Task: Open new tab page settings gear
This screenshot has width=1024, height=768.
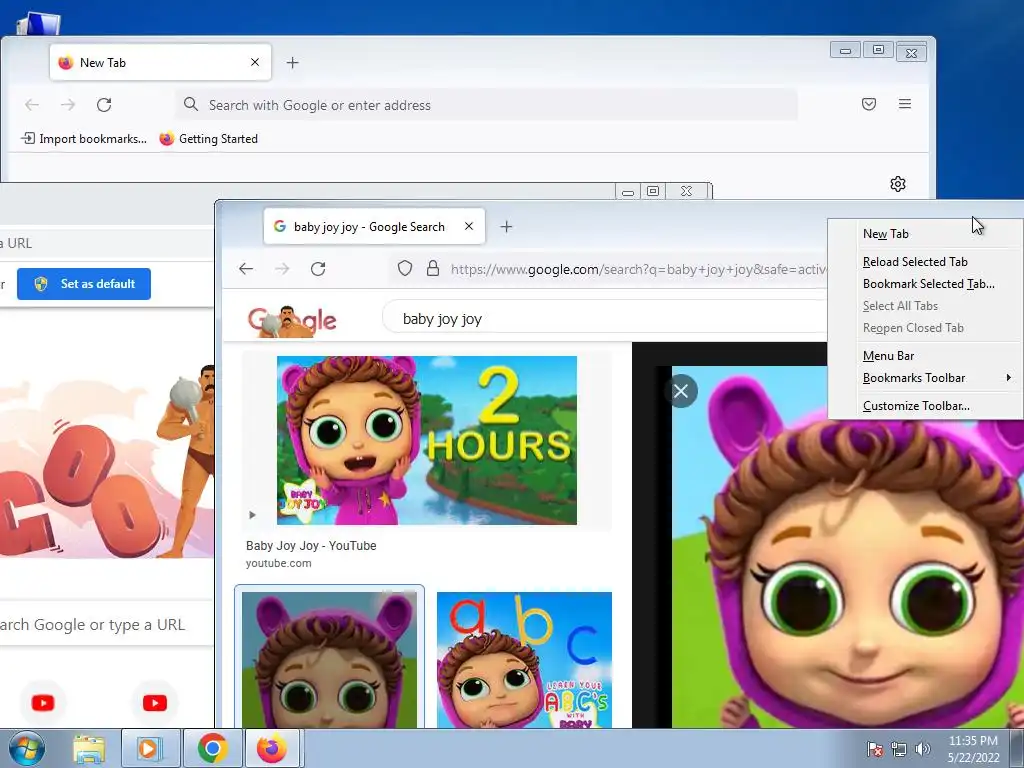Action: pos(898,184)
